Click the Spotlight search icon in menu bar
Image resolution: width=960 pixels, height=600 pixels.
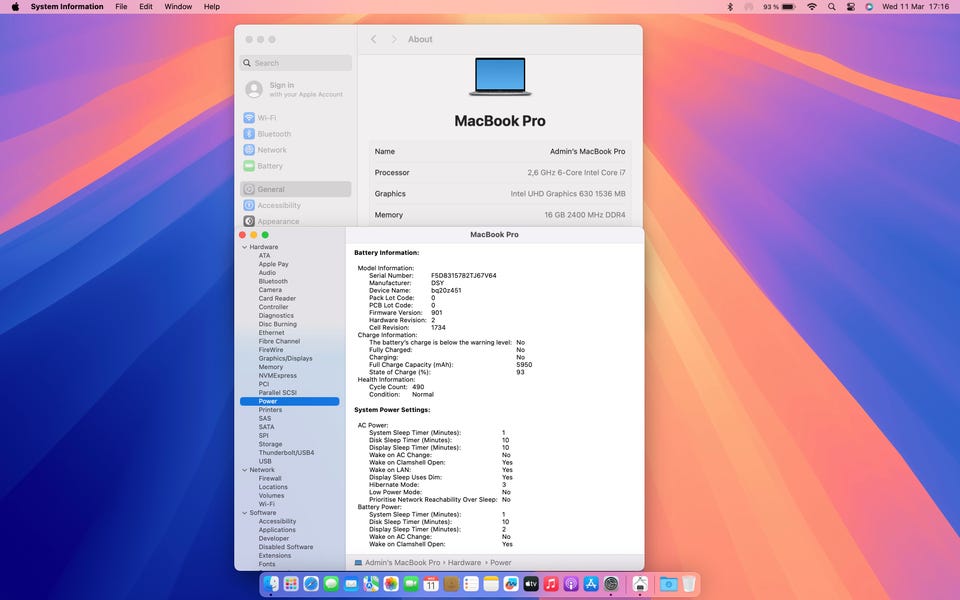pyautogui.click(x=831, y=7)
